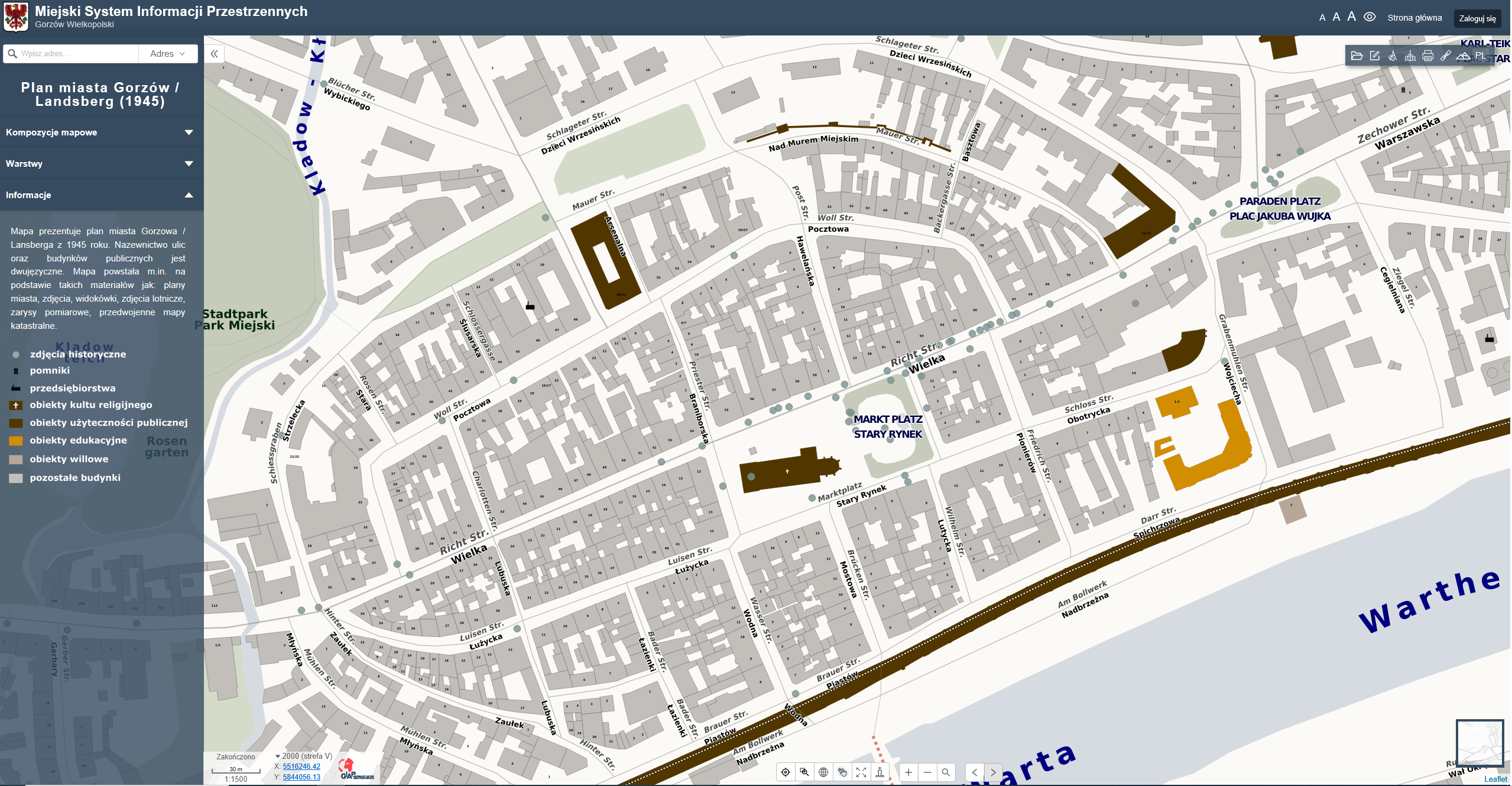Screen dimensions: 1512x786
Task: Zoom out with the minus button
Action: point(927,772)
